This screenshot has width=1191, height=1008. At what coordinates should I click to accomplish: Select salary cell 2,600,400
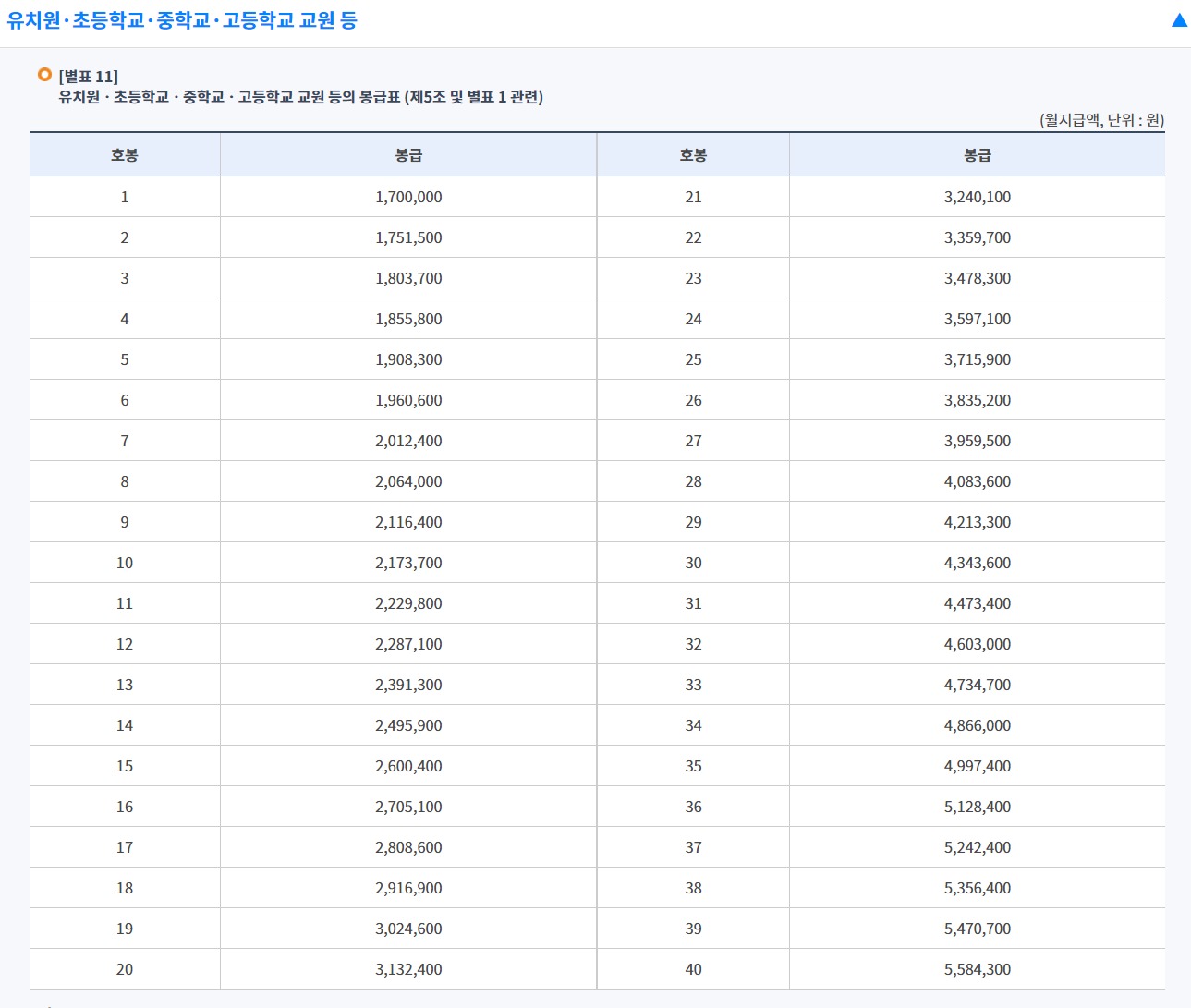pos(408,766)
